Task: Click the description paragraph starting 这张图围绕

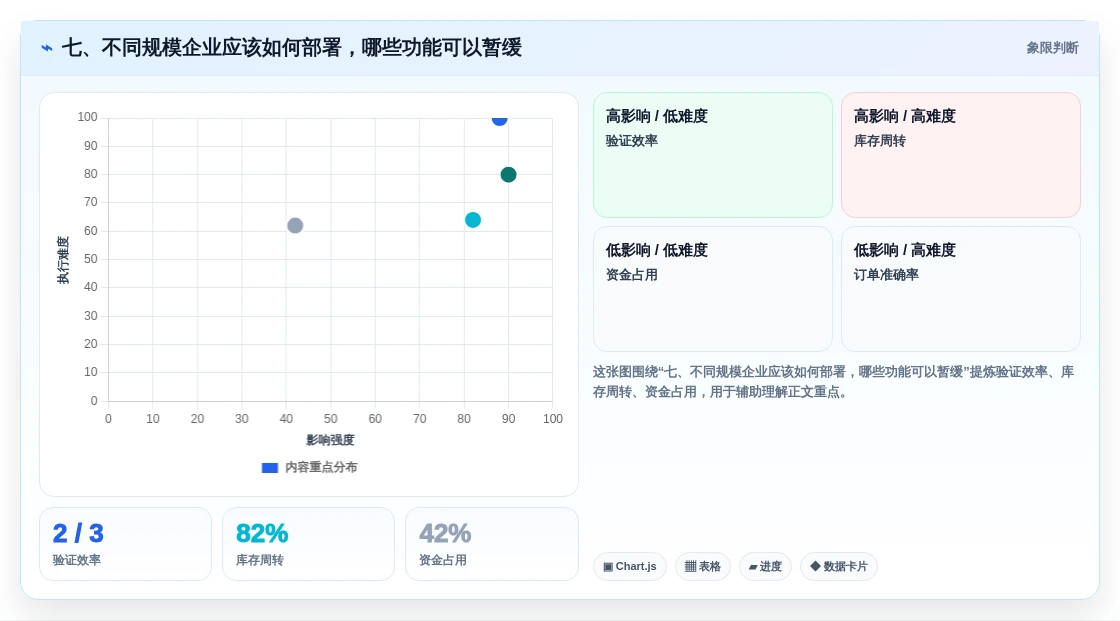Action: (x=834, y=382)
